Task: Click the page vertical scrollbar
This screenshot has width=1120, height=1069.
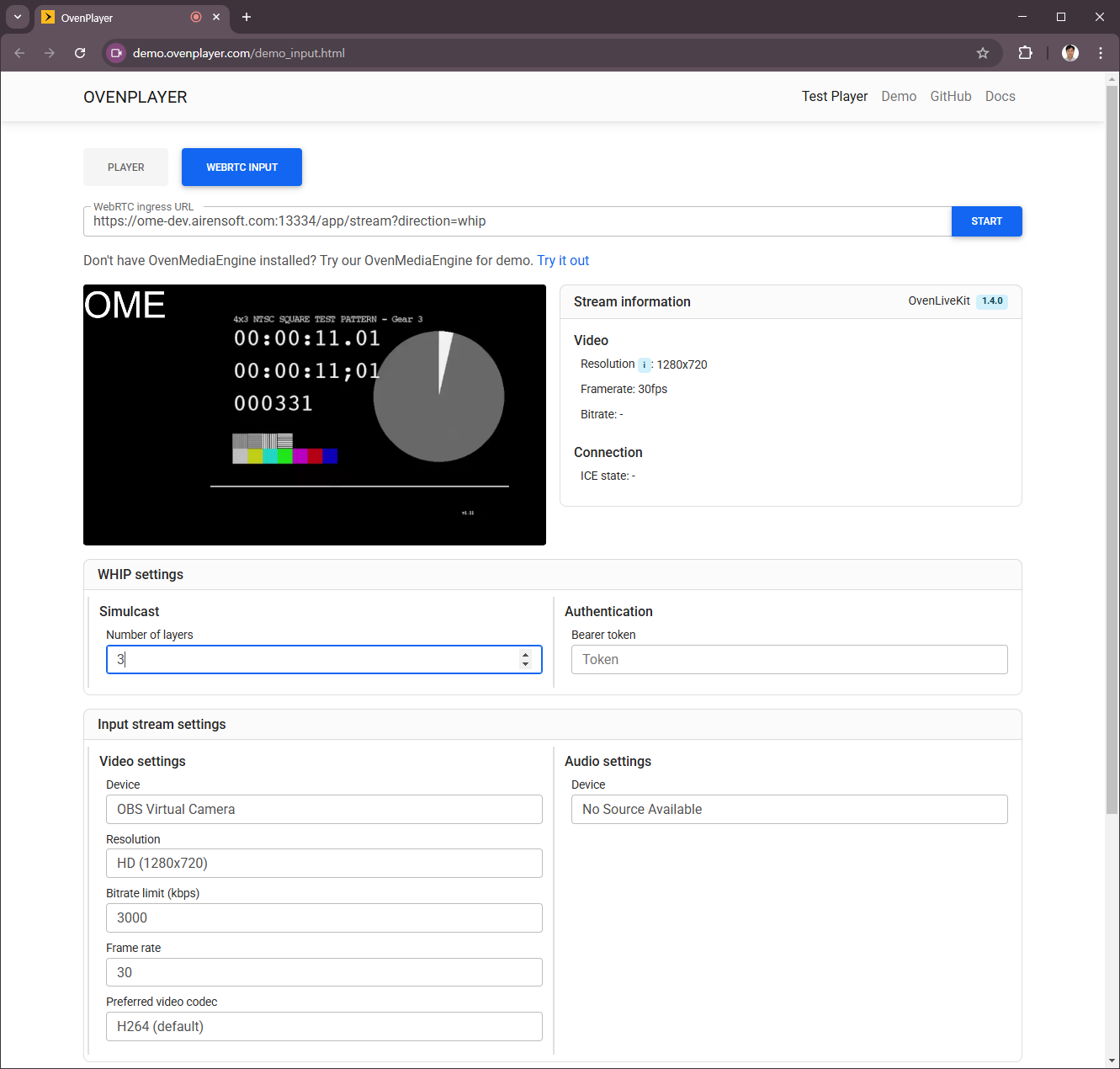Action: pos(1112,450)
